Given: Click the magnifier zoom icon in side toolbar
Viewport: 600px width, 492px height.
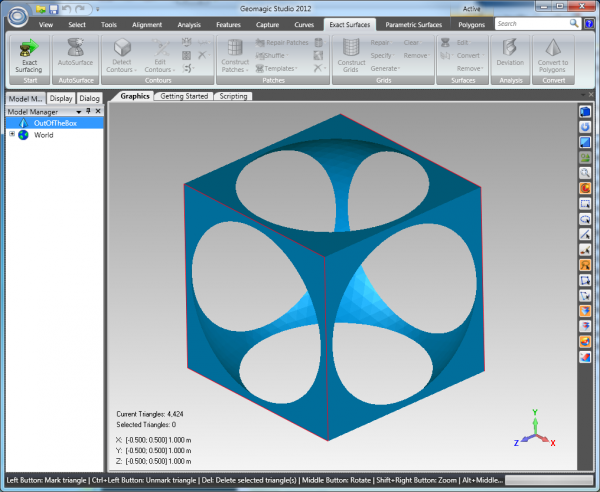Looking at the screenshot, I should click(585, 172).
